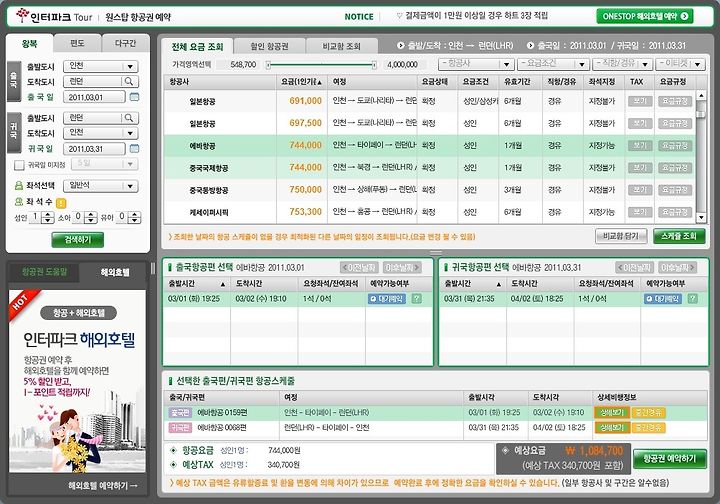Click maximum price slider handle
Viewport: 720px width, 504px height.
pos(374,65)
